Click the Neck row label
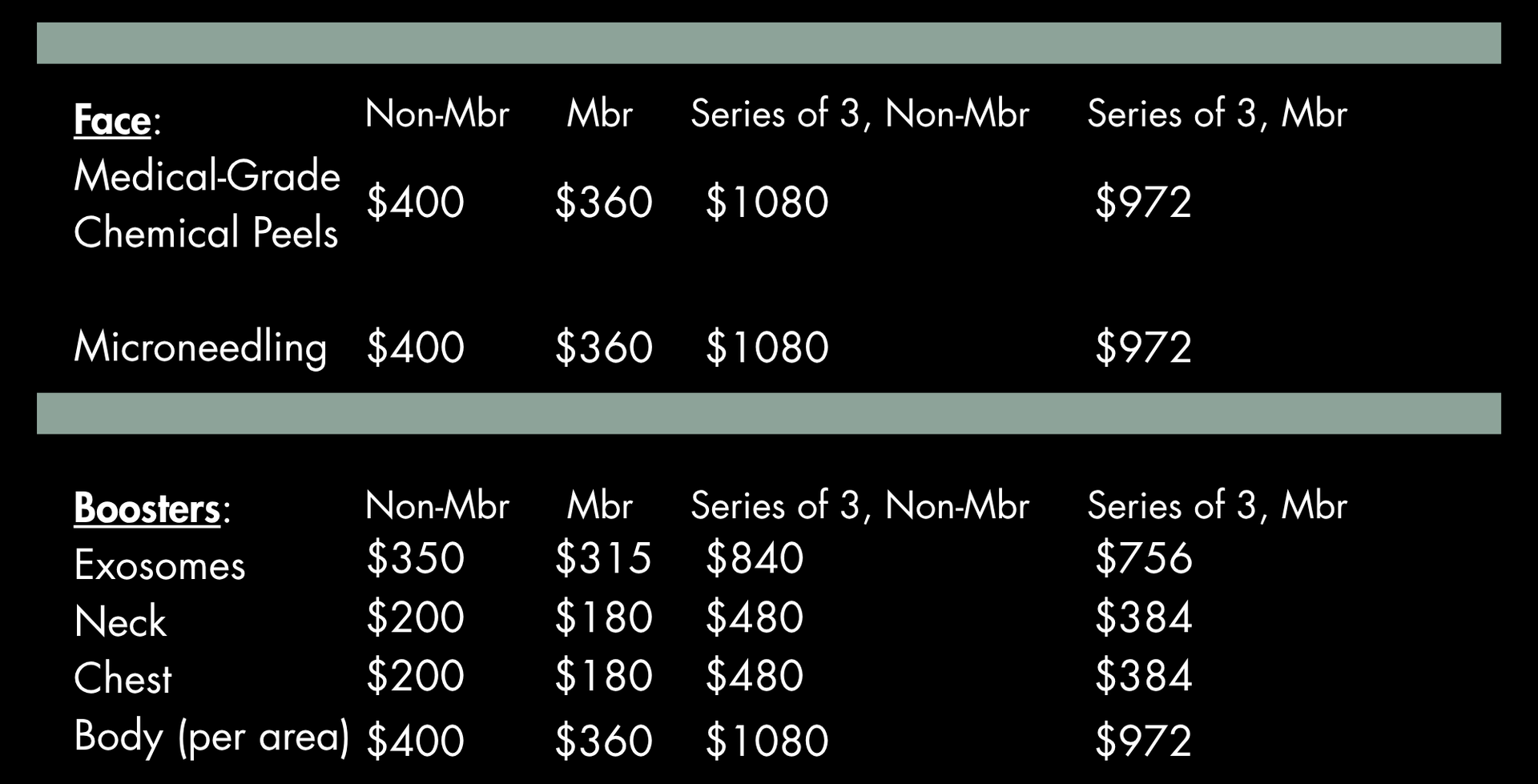This screenshot has width=1538, height=784. (120, 621)
